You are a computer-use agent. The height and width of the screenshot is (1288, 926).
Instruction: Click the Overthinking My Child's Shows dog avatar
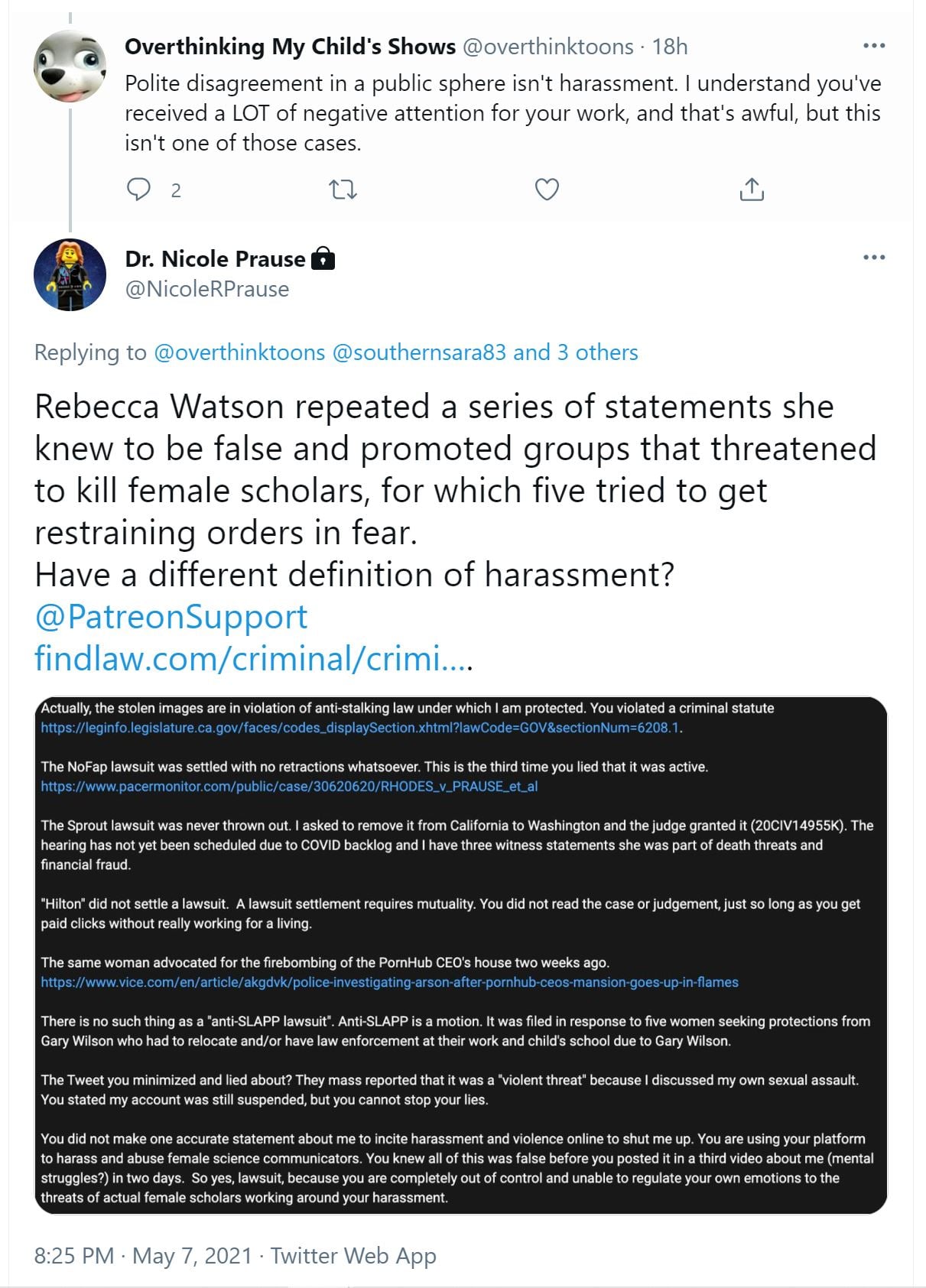click(70, 67)
